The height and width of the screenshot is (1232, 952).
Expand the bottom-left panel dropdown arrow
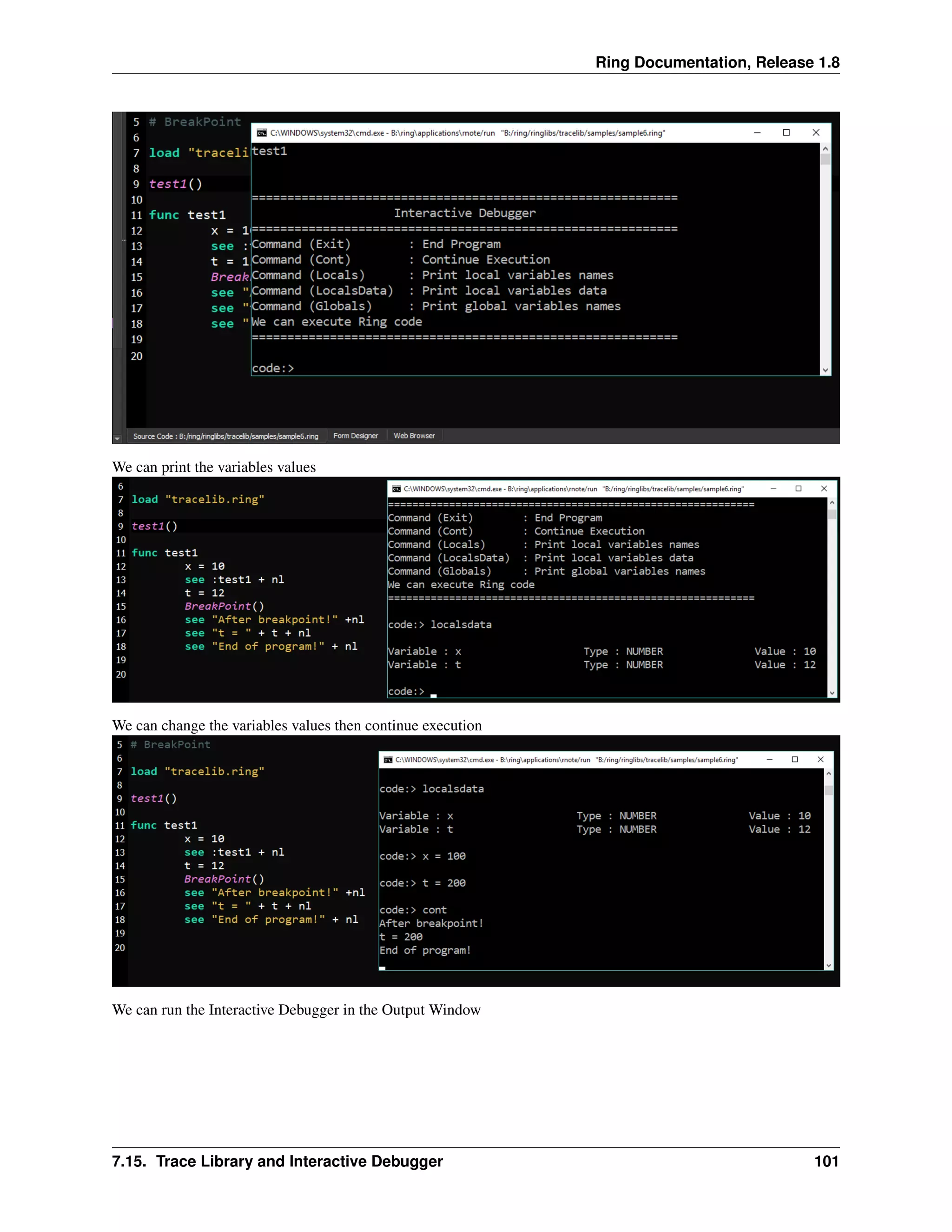coord(117,438)
